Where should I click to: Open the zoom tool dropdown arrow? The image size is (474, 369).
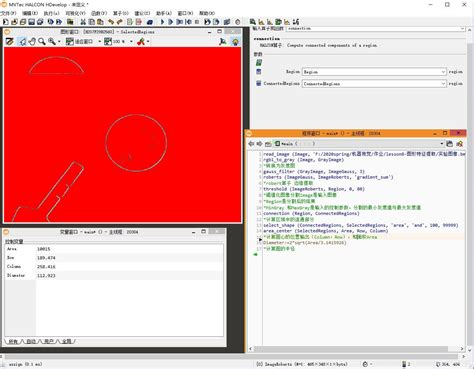59,42
